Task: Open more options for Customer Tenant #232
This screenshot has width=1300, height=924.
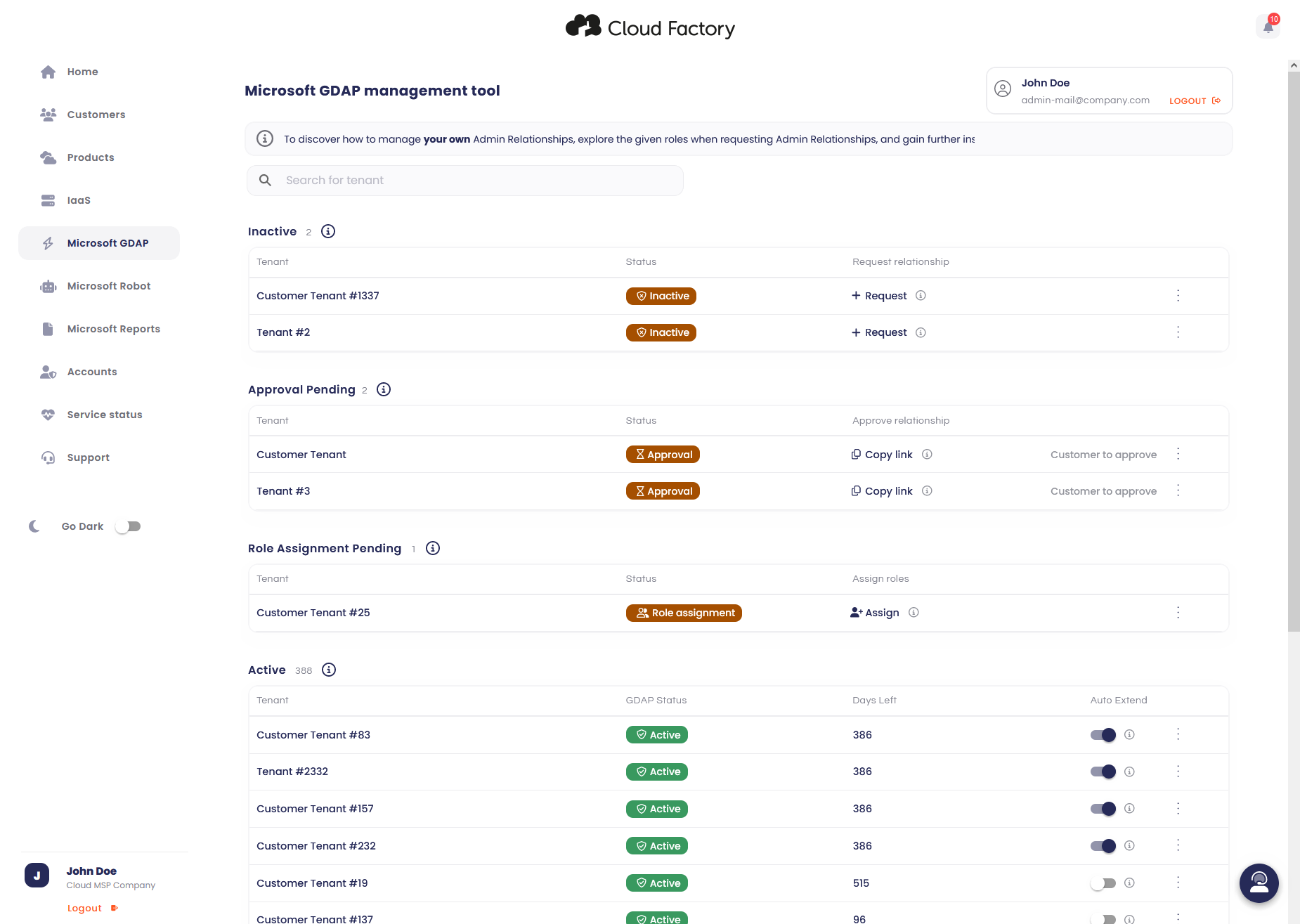Action: tap(1178, 845)
